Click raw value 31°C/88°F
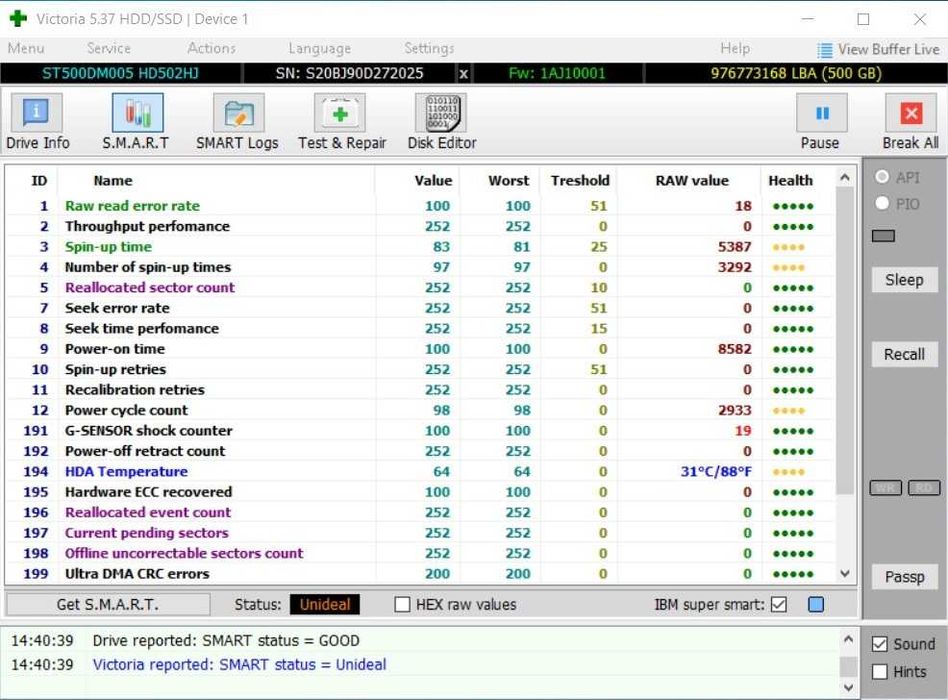Screen dimensions: 948x700 (716, 472)
